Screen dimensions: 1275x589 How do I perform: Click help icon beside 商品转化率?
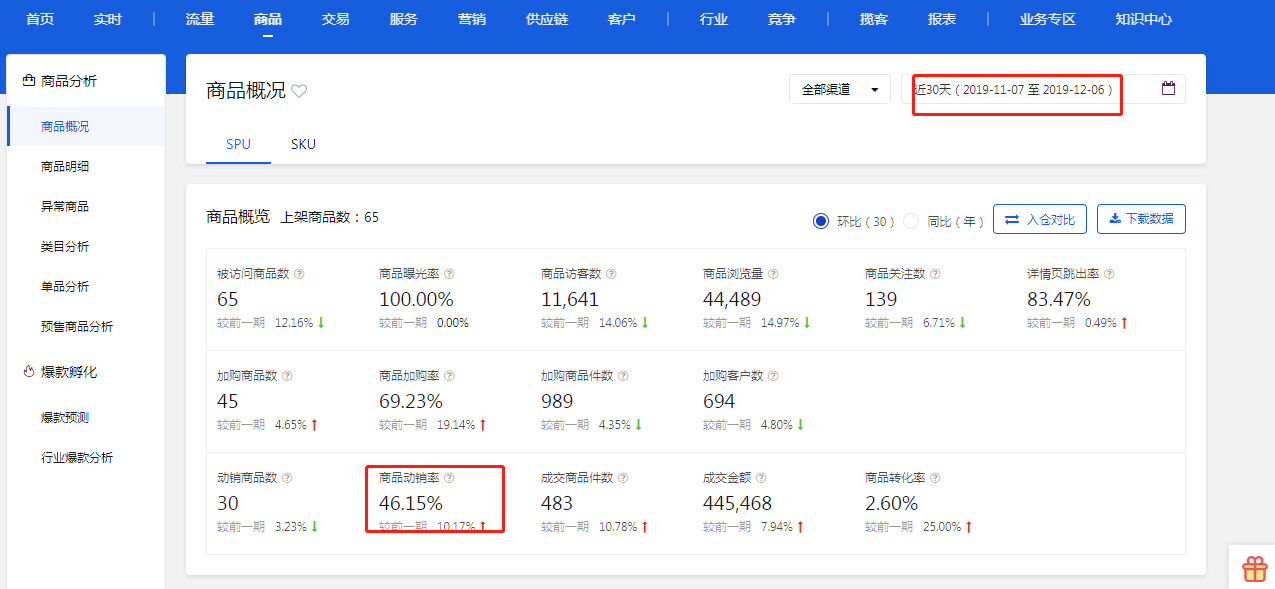tap(935, 478)
